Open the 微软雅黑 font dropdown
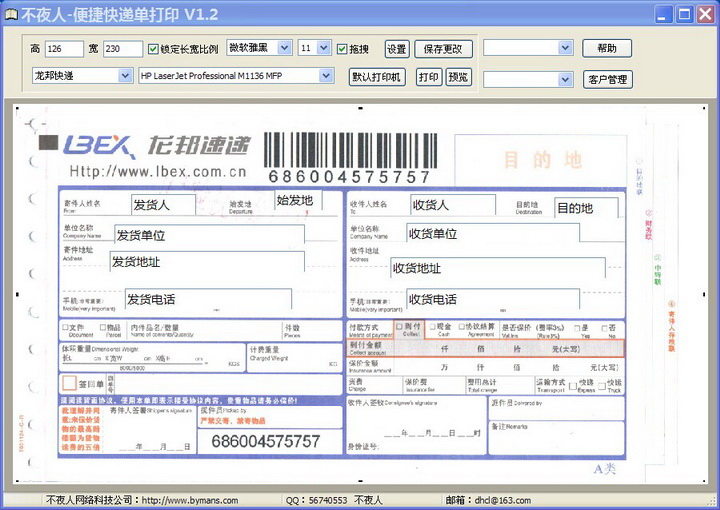The height and width of the screenshot is (510, 720). point(284,47)
